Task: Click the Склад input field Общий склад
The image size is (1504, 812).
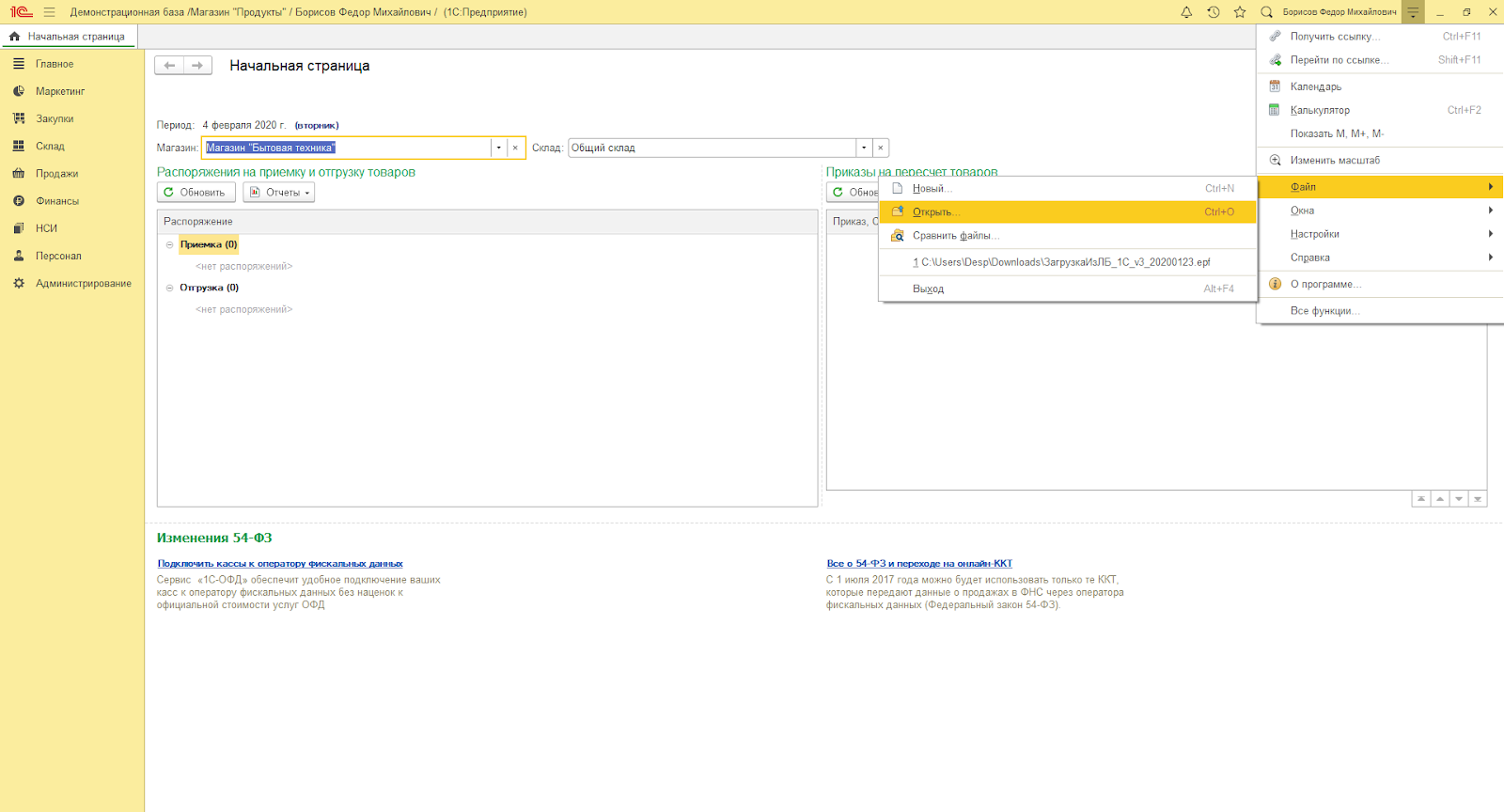Action: pos(712,148)
